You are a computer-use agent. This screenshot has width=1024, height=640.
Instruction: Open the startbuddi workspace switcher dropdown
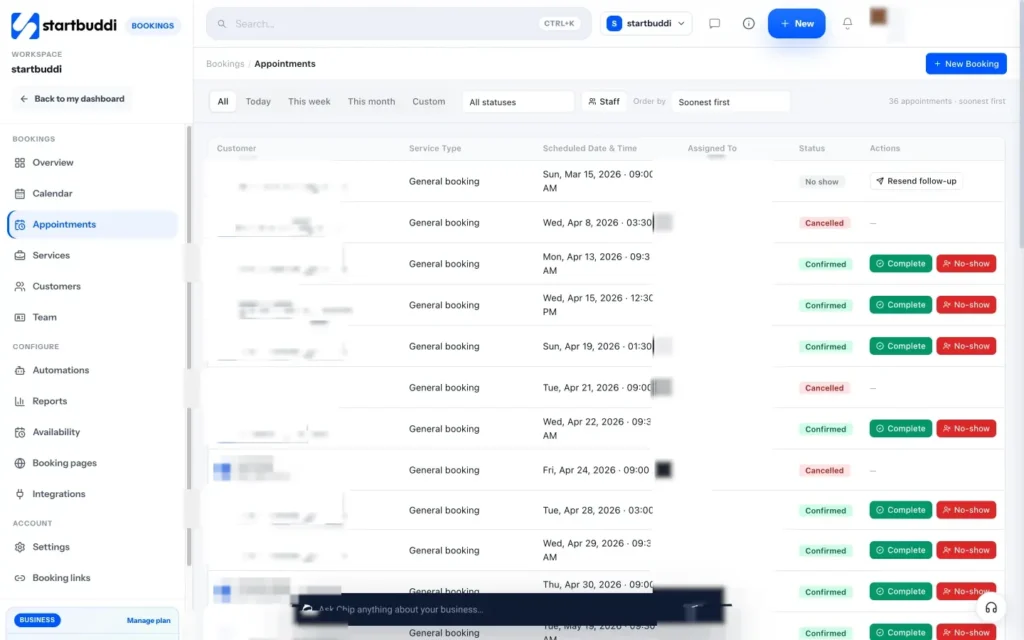click(646, 24)
